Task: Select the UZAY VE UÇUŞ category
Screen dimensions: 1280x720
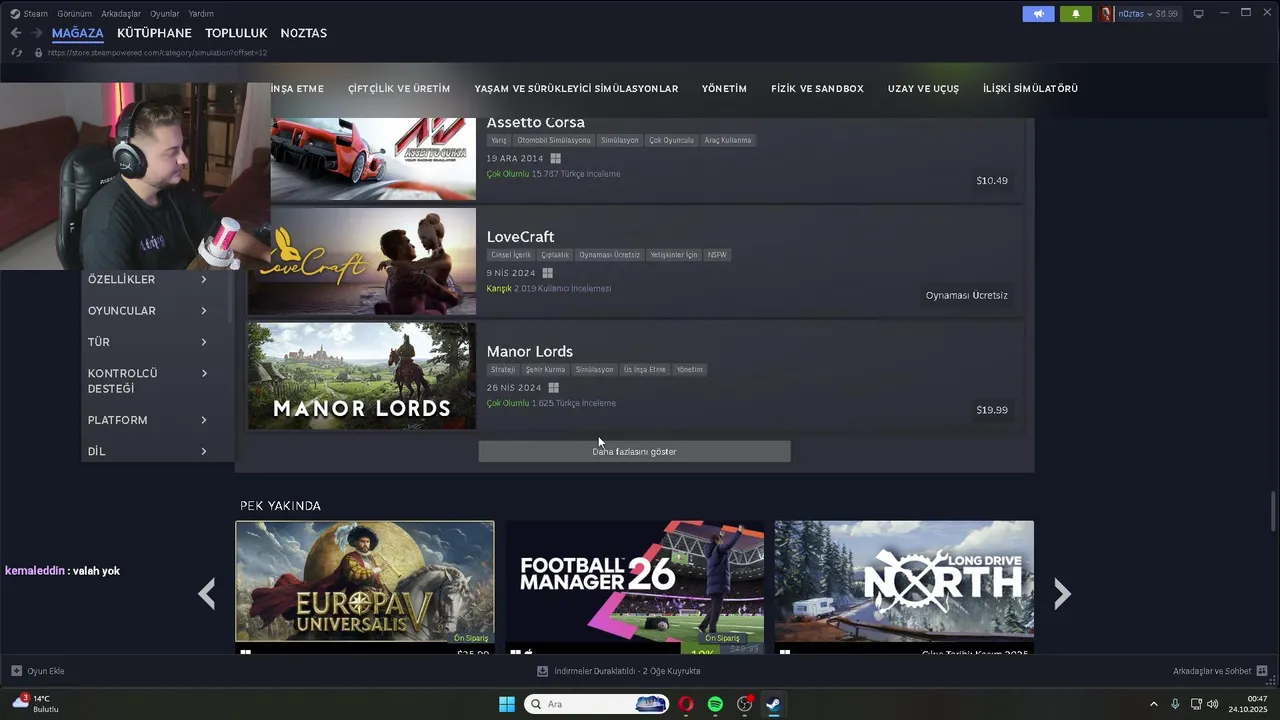Action: [x=923, y=89]
